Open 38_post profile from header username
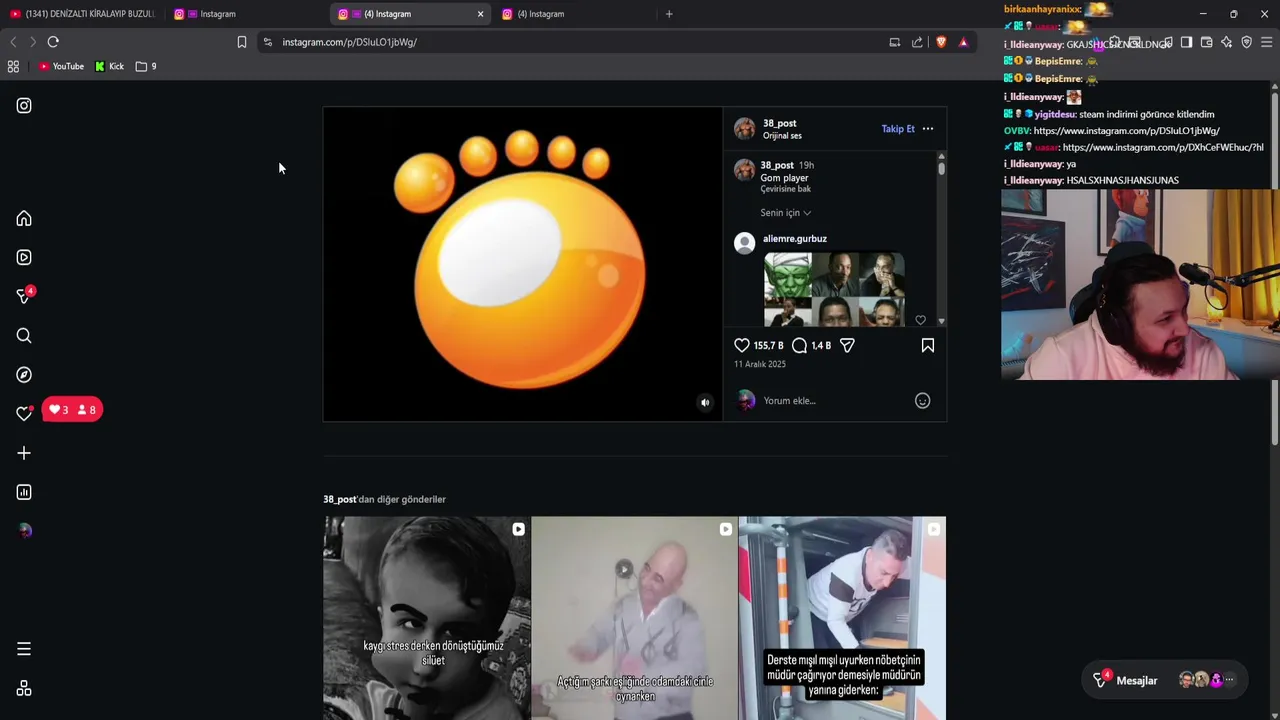 (x=780, y=123)
